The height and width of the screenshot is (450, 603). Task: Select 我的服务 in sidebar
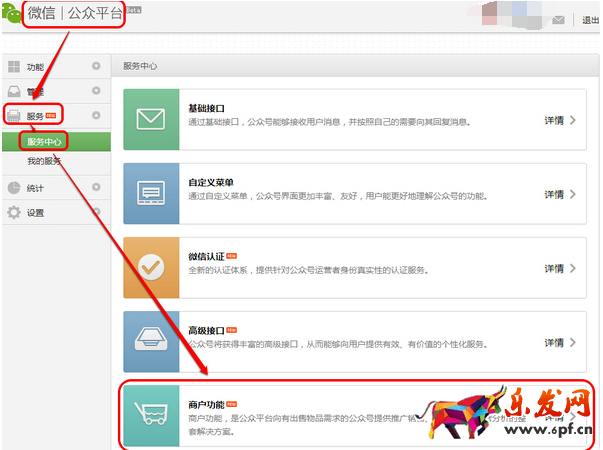pos(44,161)
